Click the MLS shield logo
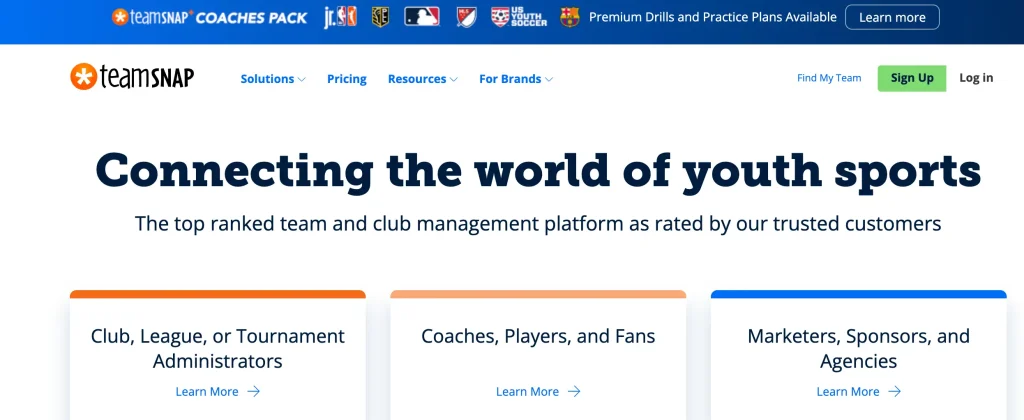This screenshot has height=420, width=1024. tap(466, 17)
